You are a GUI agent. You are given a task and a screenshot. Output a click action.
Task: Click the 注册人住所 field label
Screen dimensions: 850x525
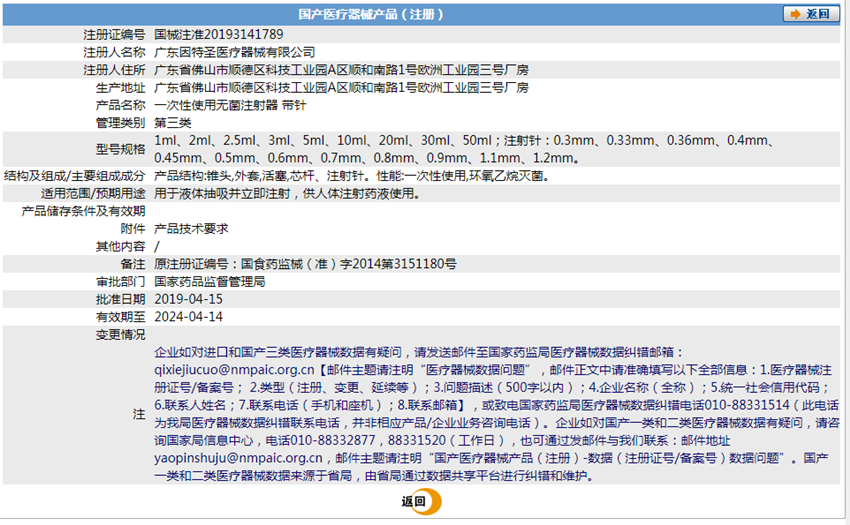(x=114, y=70)
